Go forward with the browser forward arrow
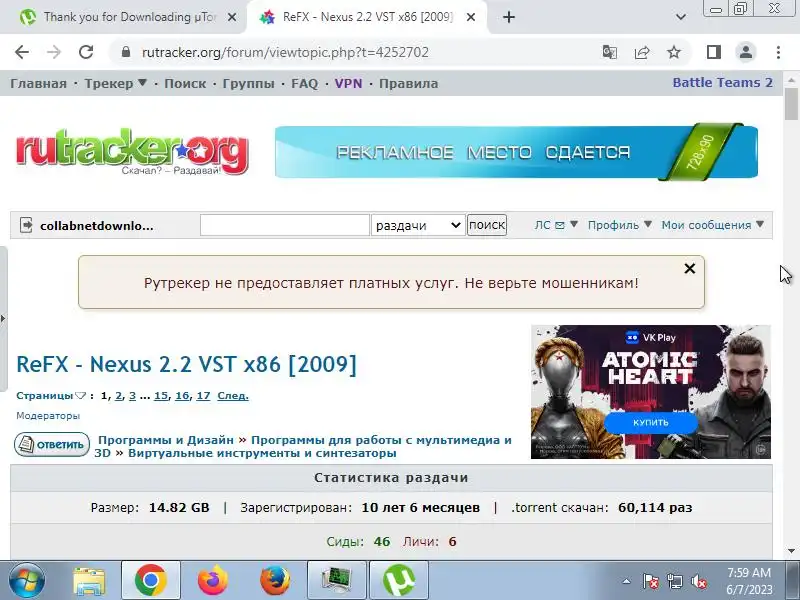Image resolution: width=800 pixels, height=600 pixels. 54,52
